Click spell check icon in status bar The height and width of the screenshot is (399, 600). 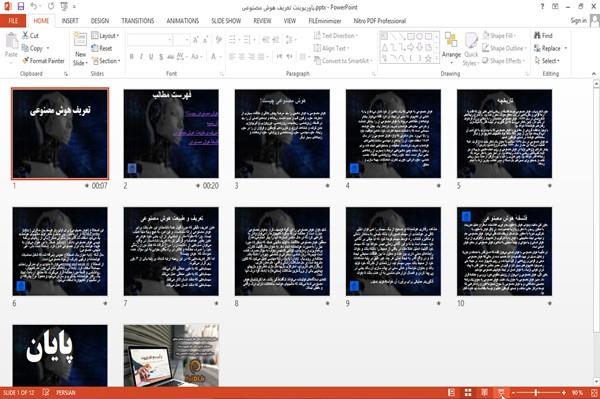click(x=46, y=392)
